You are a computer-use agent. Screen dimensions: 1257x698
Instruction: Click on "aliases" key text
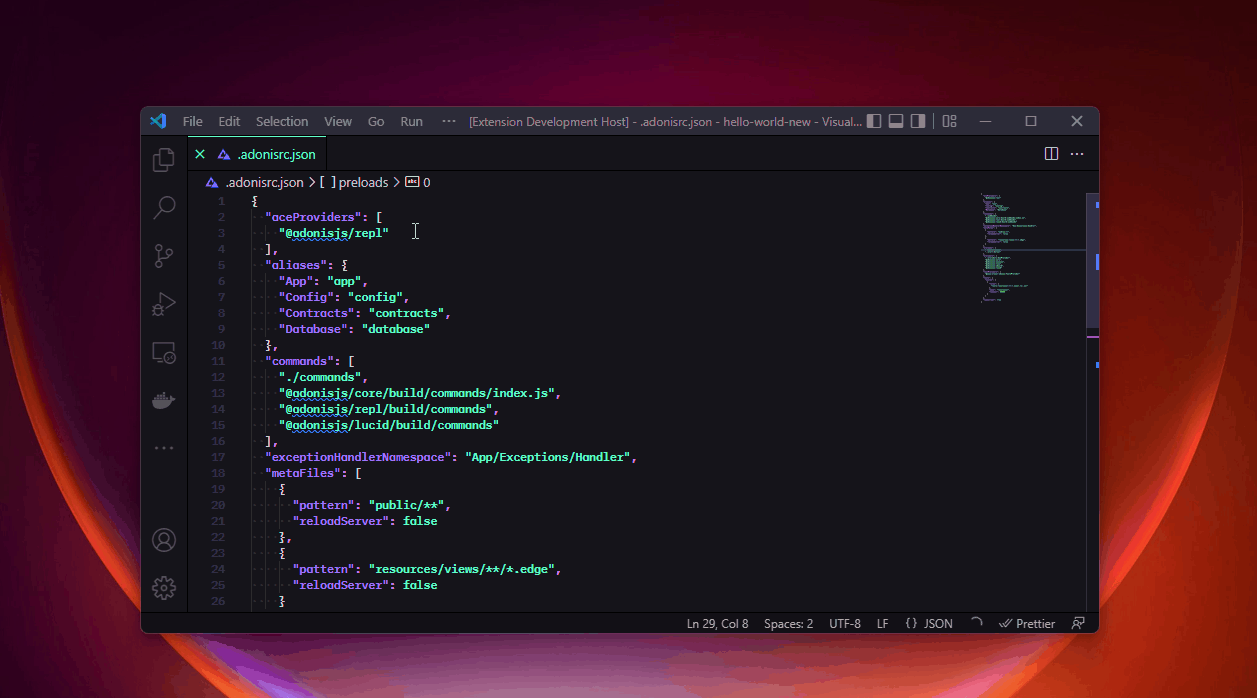(x=296, y=265)
